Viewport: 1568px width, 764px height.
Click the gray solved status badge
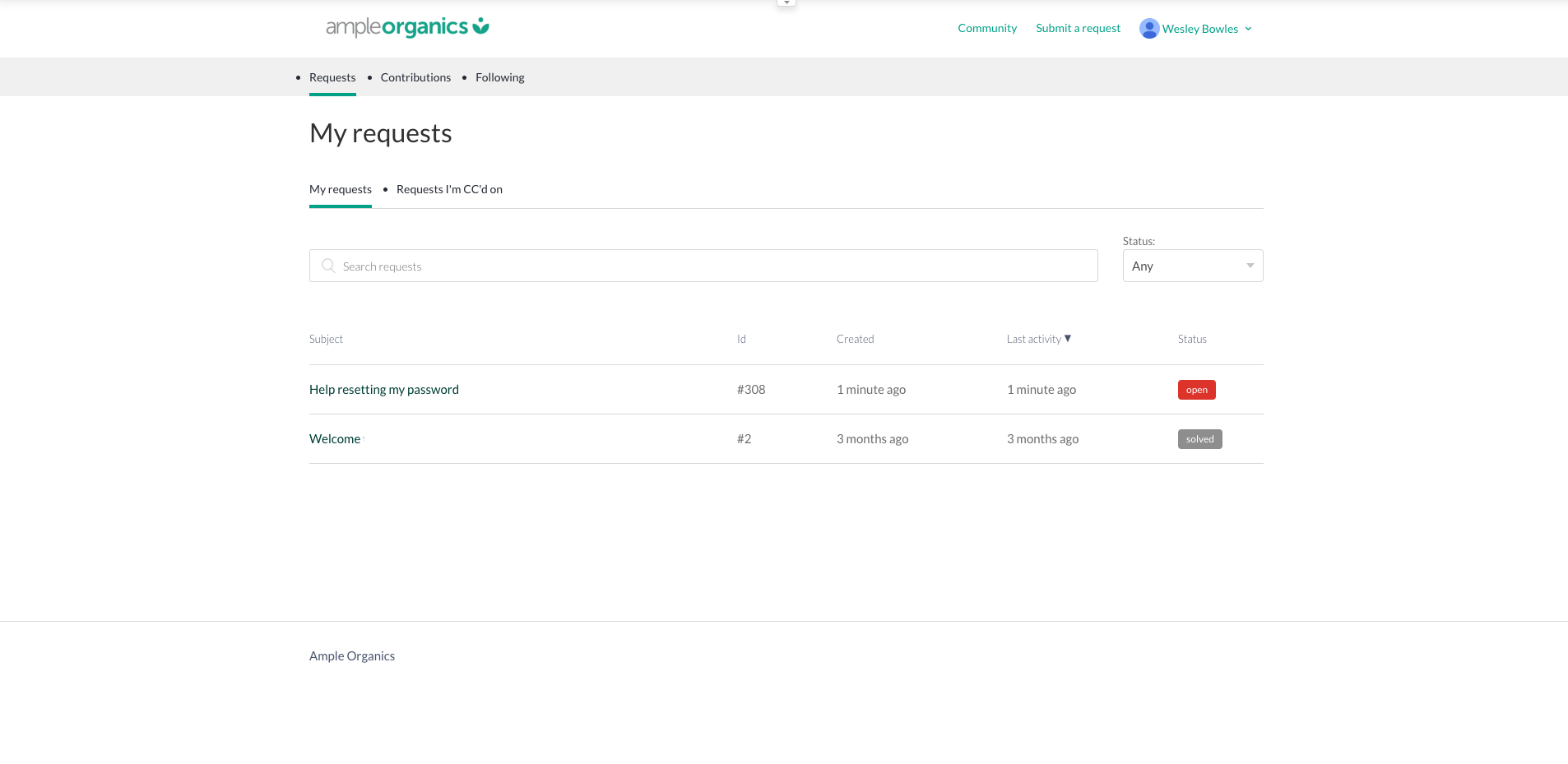tap(1199, 439)
